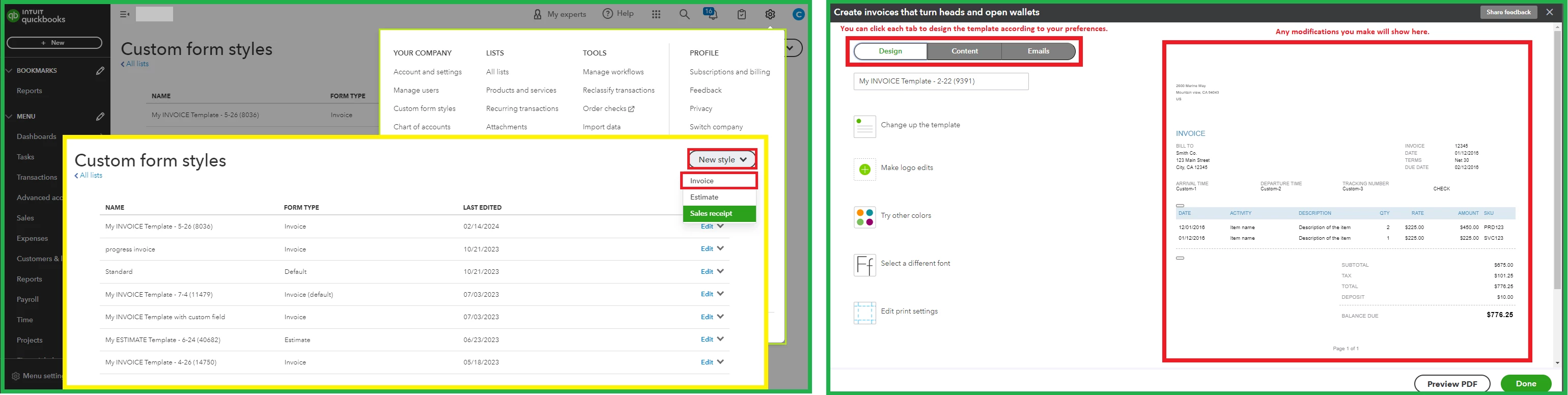The height and width of the screenshot is (395, 1568).
Task: Switch to the Emails tab
Action: (1039, 51)
